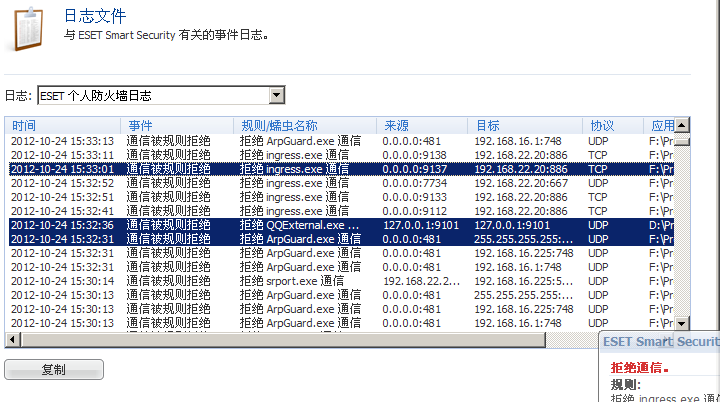This screenshot has width=720, height=402.
Task: Sort by the 时间 column header
Action: [x=62, y=125]
